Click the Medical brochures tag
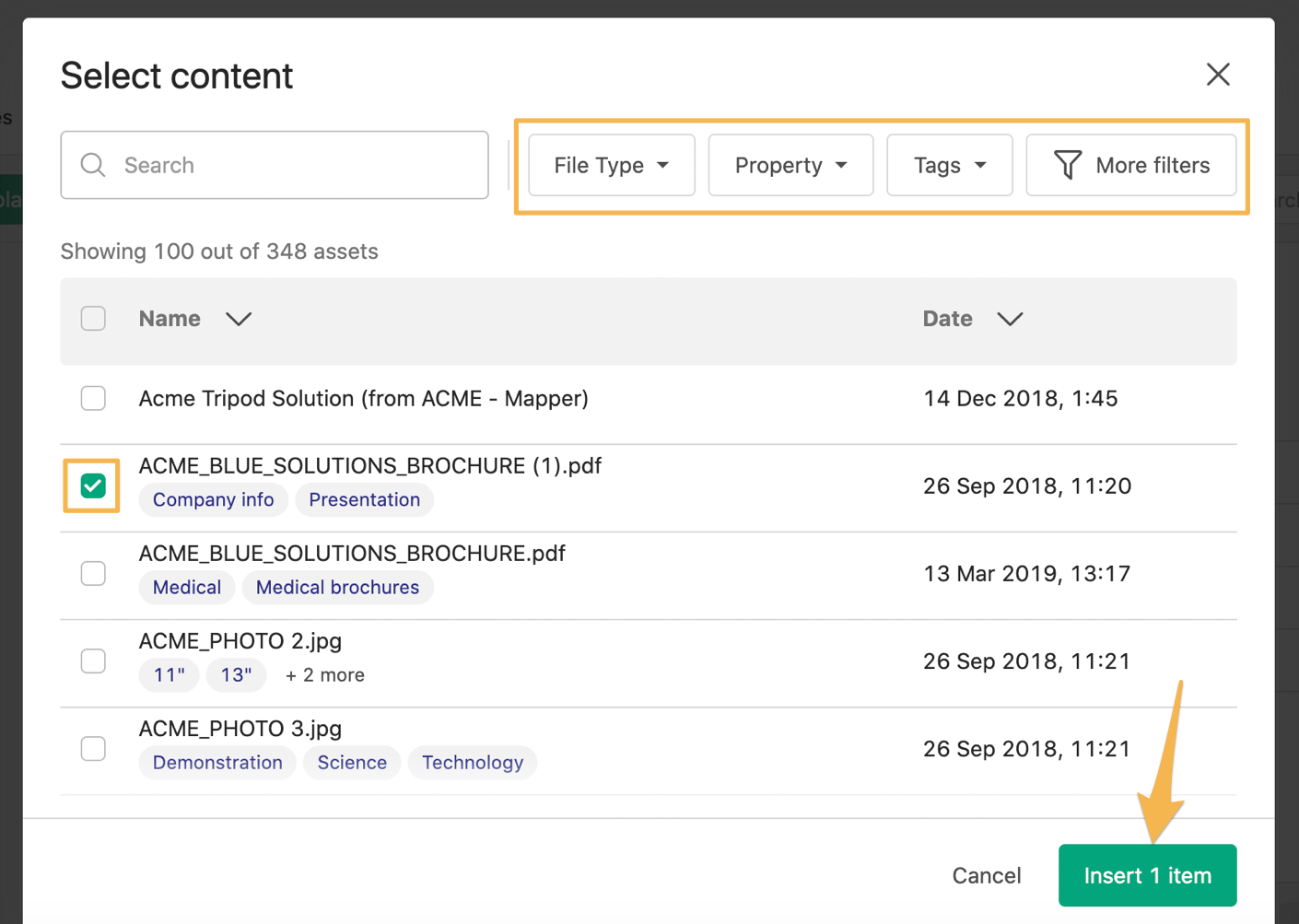The image size is (1299, 924). point(337,587)
